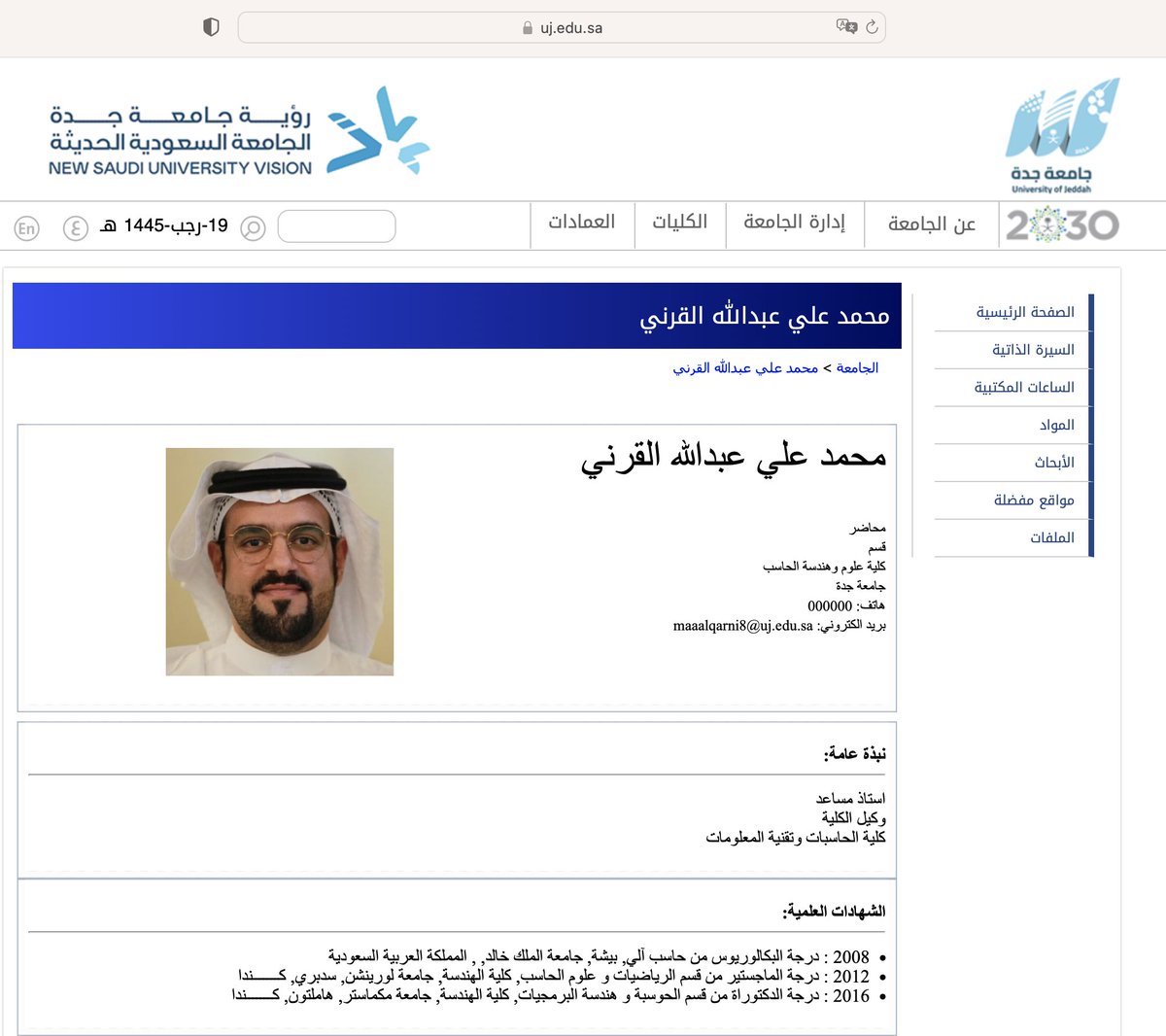Open الكليات menu
Screen dimensions: 1166x1036
tap(679, 223)
